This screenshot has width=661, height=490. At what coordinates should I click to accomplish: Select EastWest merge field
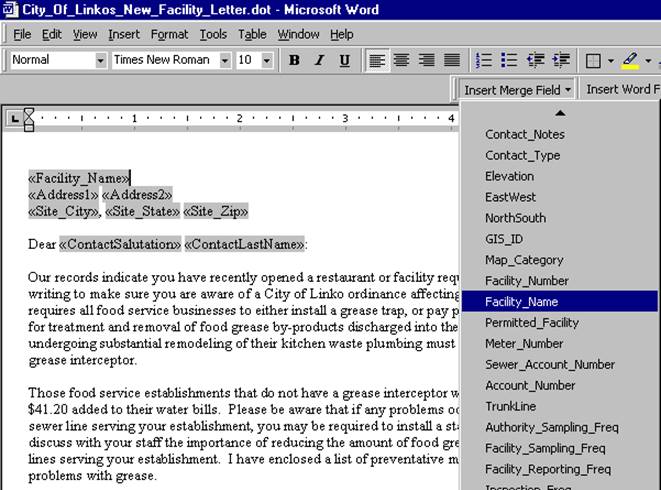tap(560, 197)
